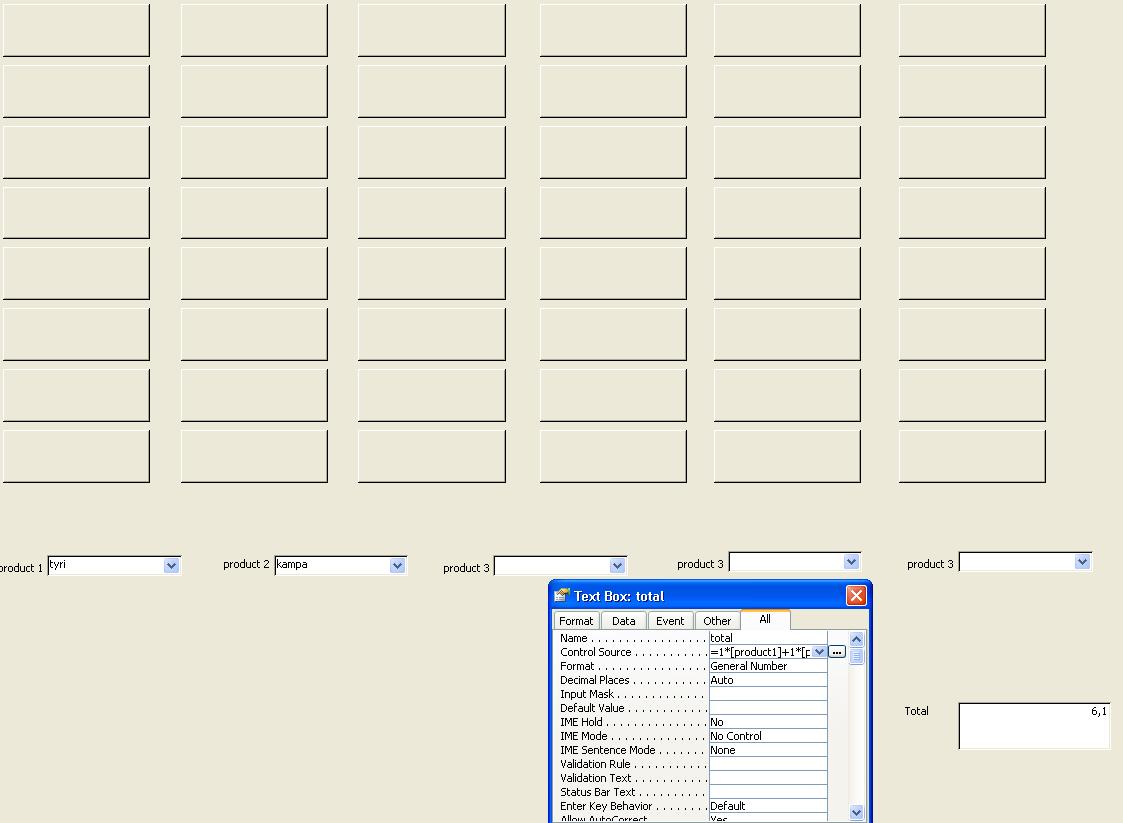The image size is (1123, 823).
Task: Click the Total text box showing 6,1
Action: pyautogui.click(x=1034, y=726)
